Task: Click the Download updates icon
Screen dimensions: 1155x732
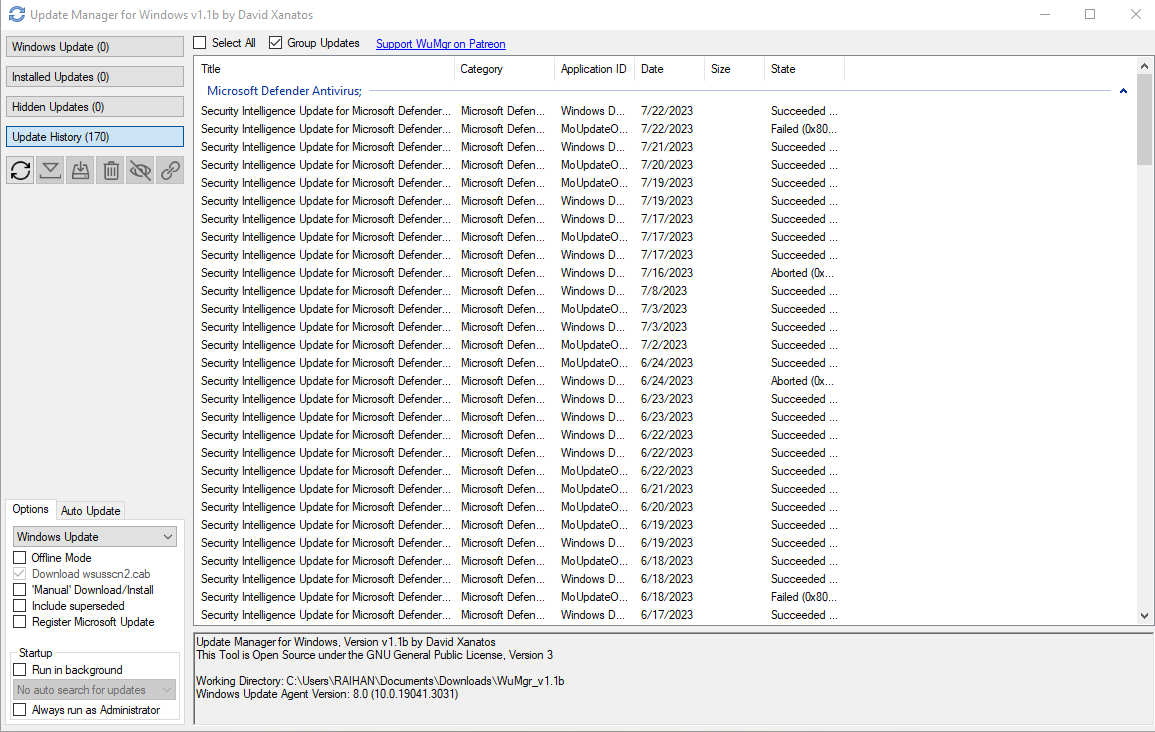Action: pyautogui.click(x=50, y=171)
